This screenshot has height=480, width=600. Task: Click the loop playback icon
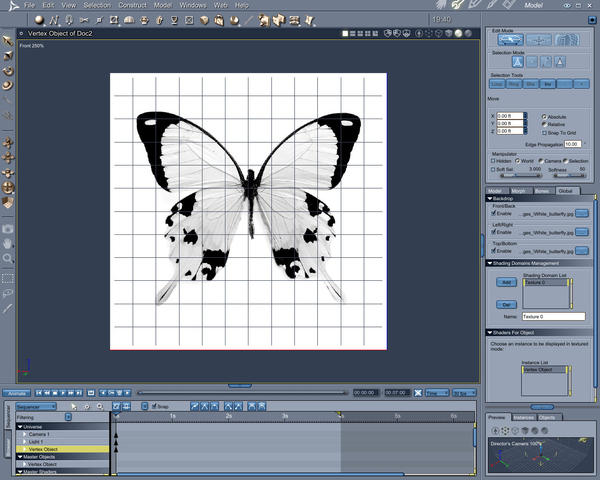pyautogui.click(x=91, y=393)
